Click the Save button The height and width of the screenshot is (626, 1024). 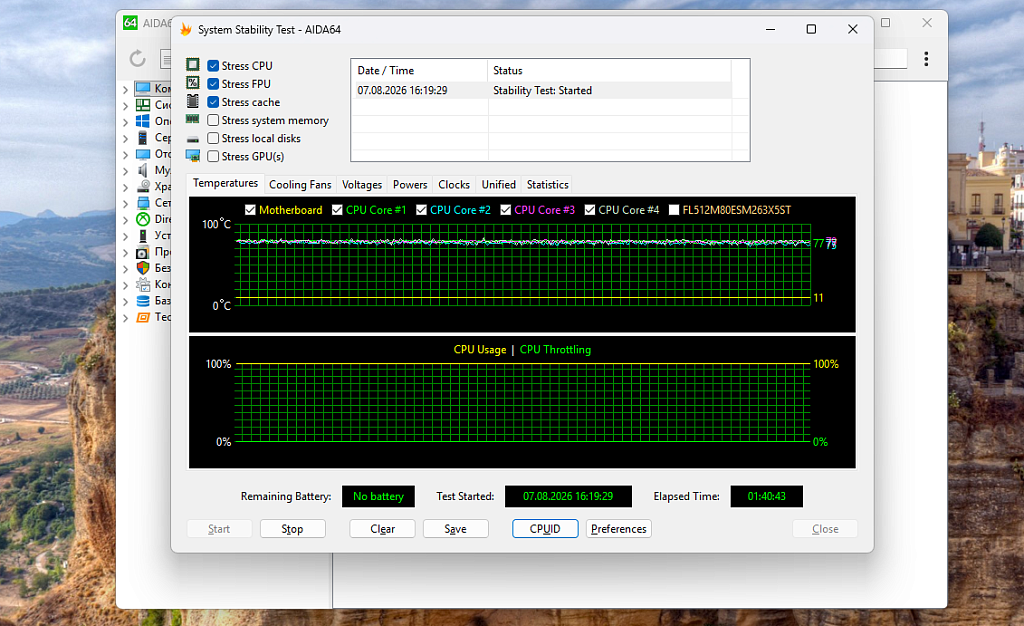click(456, 529)
